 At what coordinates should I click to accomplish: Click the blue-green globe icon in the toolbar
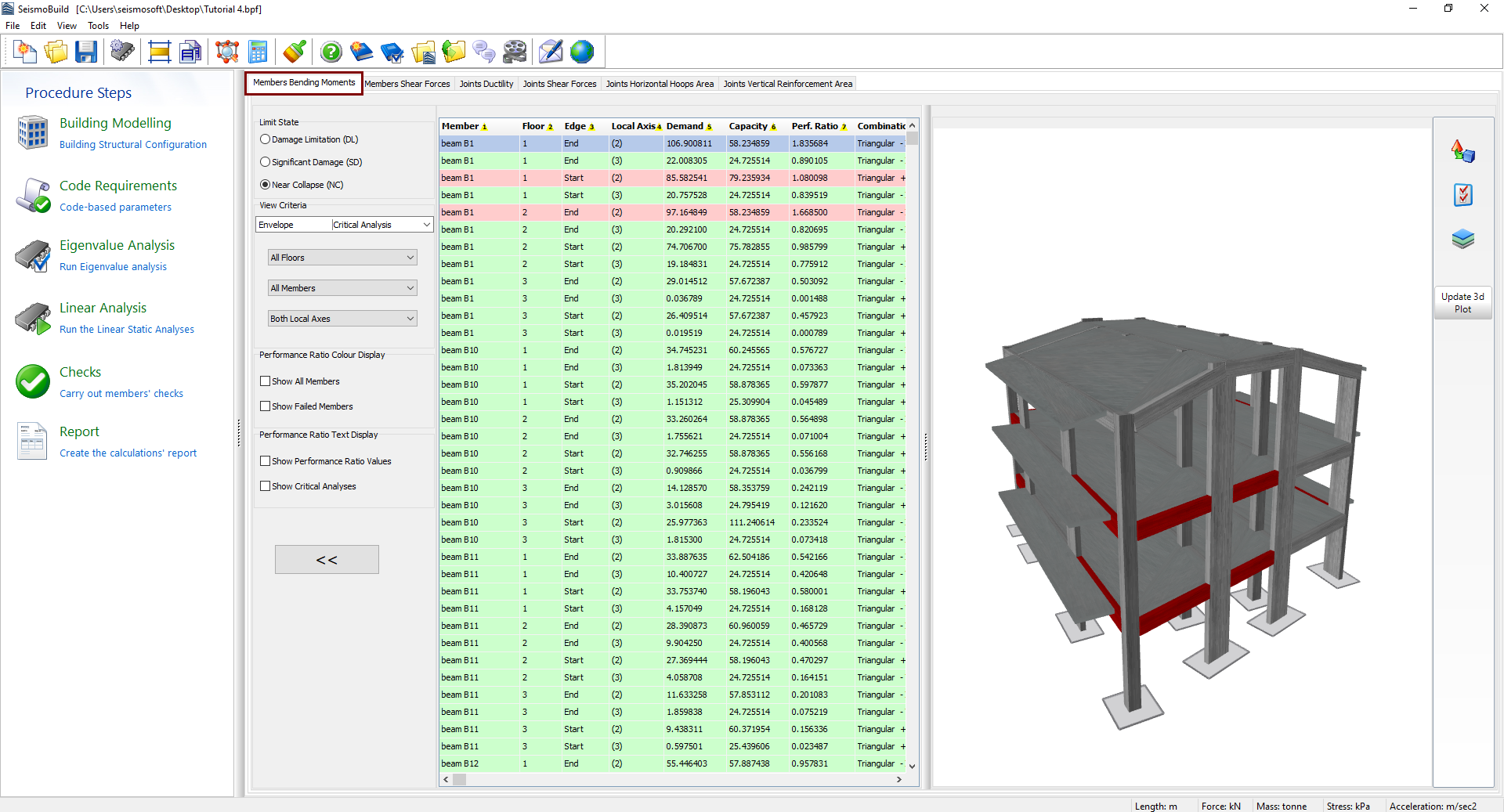[x=582, y=52]
